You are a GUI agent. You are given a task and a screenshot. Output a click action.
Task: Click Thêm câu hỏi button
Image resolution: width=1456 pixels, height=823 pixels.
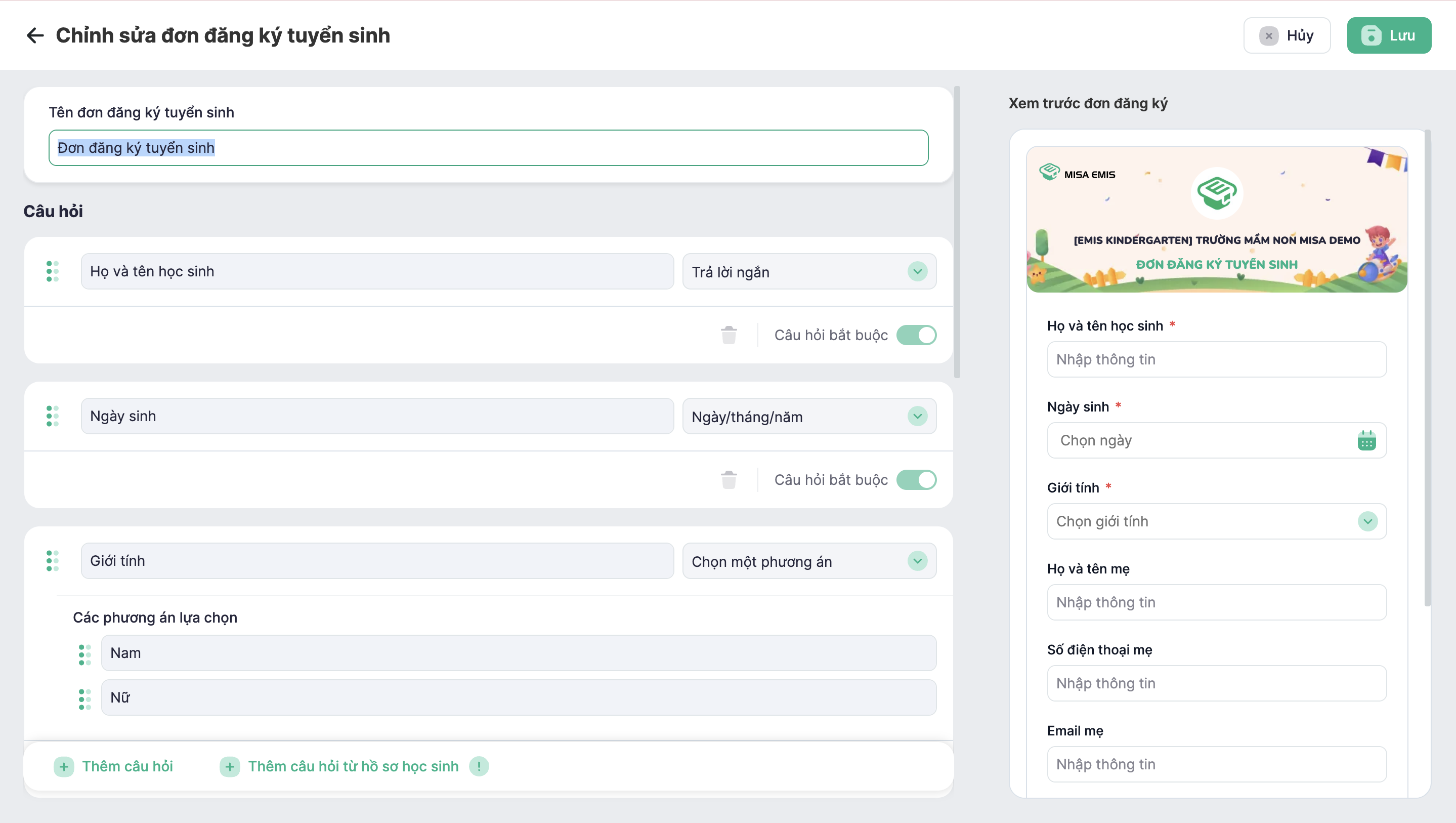click(114, 766)
